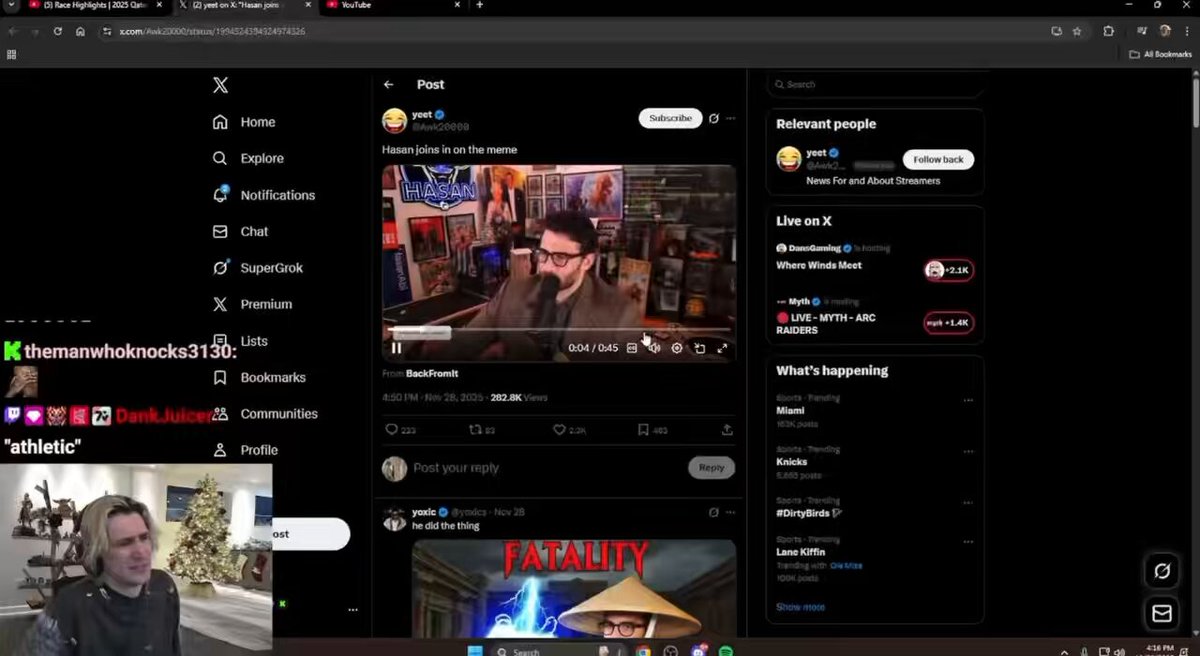Click the browser home button
Viewport: 1200px width, 656px height.
coord(80,31)
